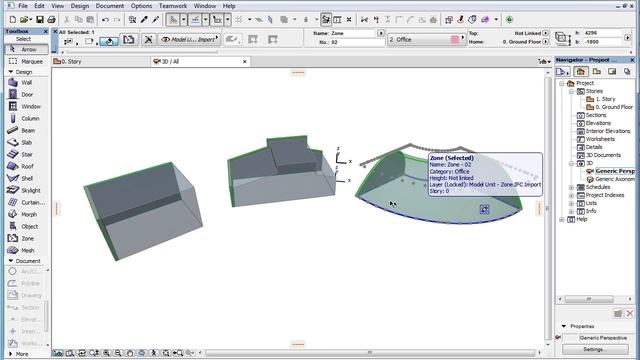Screen dimensions: 640x360
Task: Collapse the Document toolbox section
Action: [11, 261]
